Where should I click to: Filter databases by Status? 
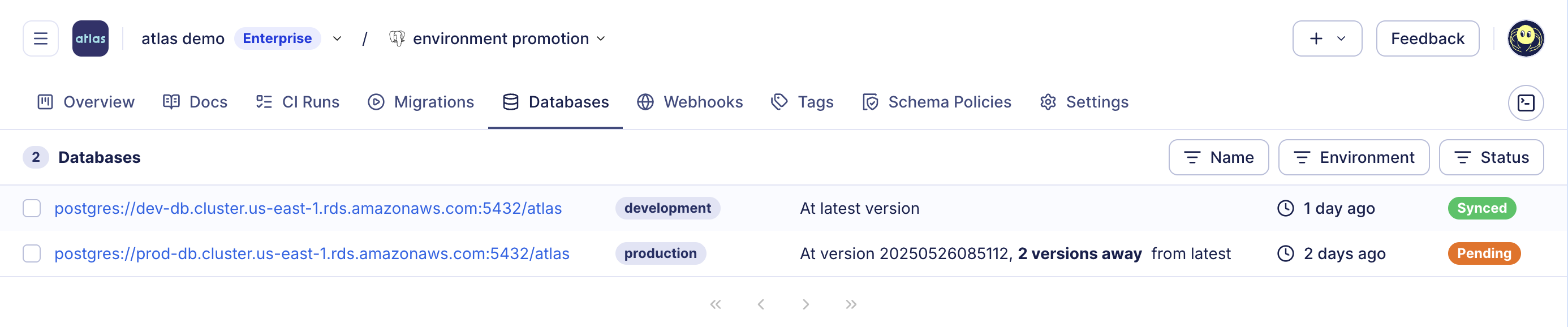pyautogui.click(x=1491, y=157)
